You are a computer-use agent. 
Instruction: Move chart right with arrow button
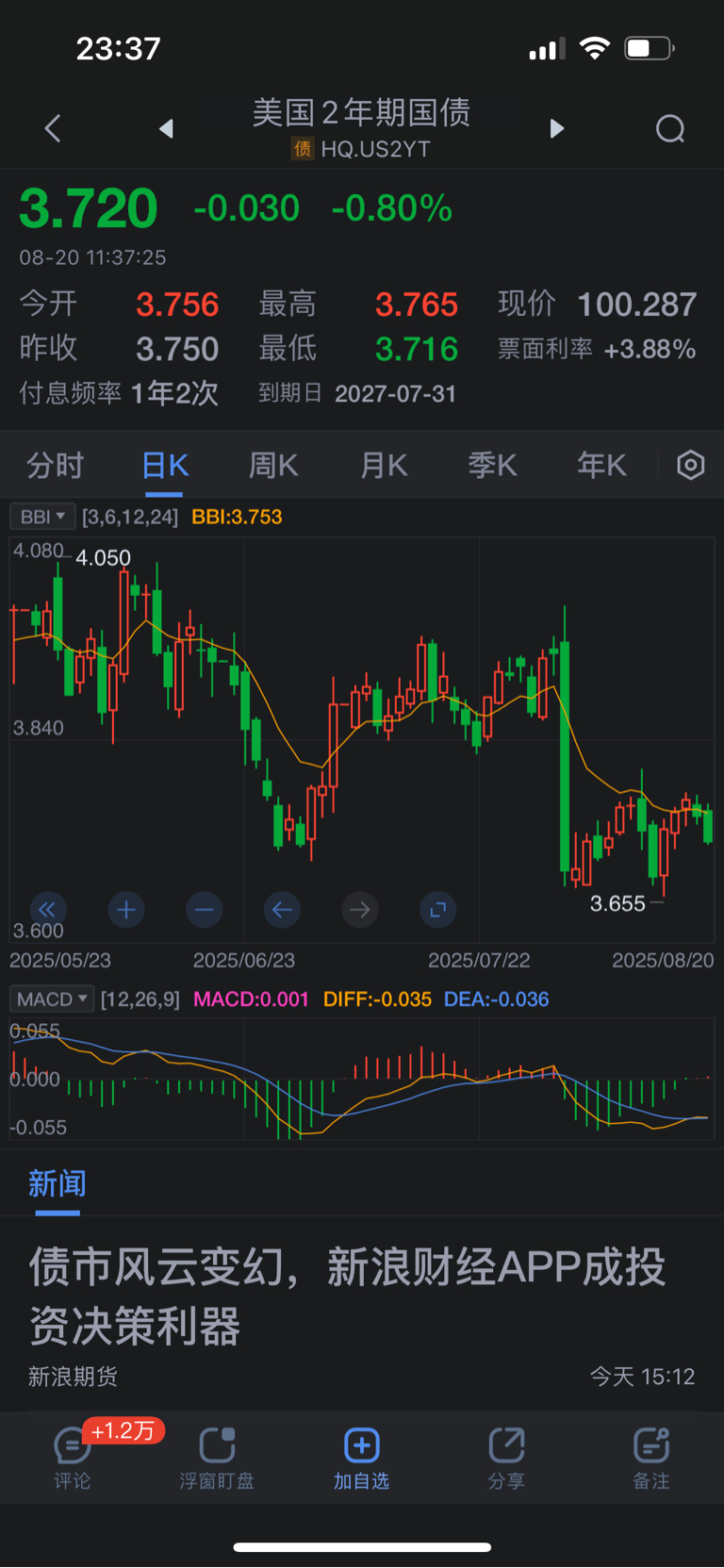(x=360, y=910)
